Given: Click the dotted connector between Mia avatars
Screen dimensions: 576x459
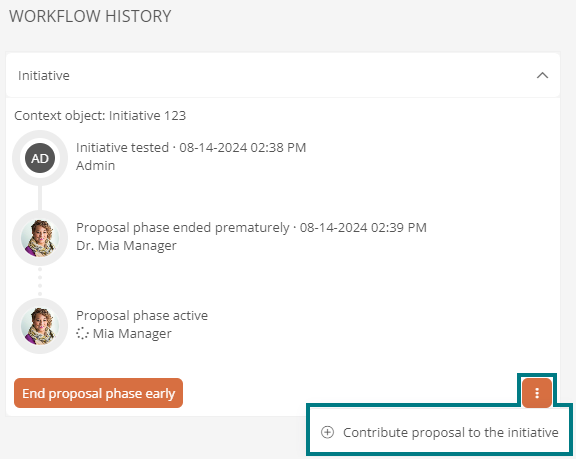Looking at the screenshot, I should tap(40, 282).
